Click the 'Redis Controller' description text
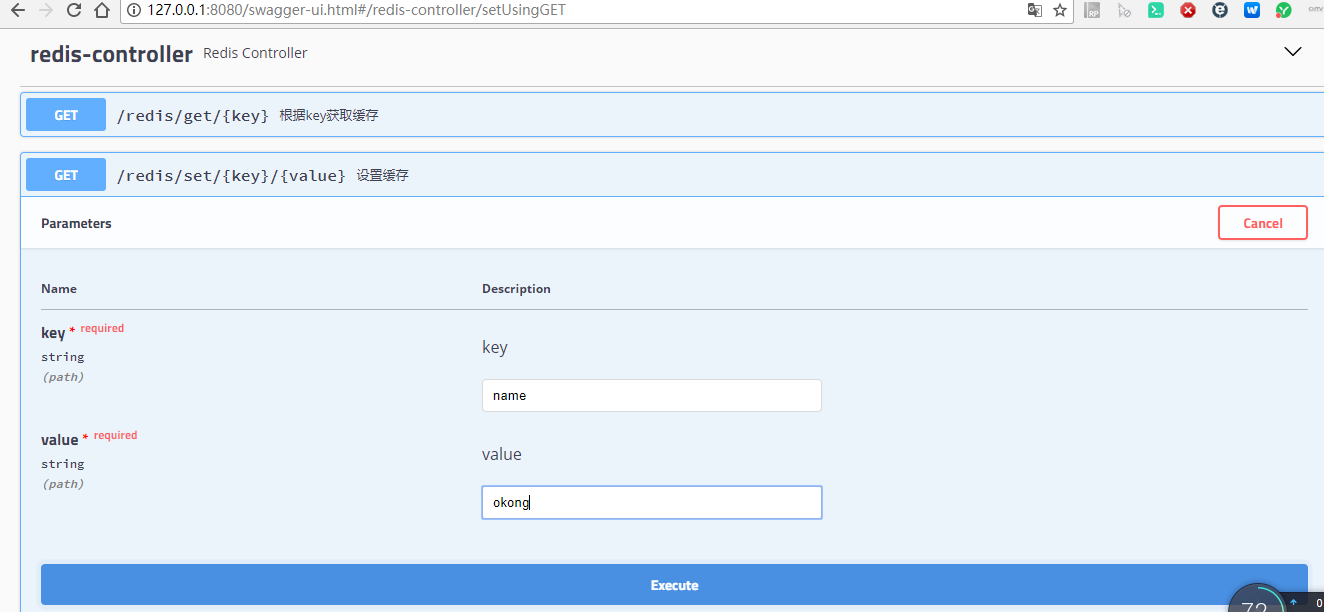 pyautogui.click(x=255, y=53)
